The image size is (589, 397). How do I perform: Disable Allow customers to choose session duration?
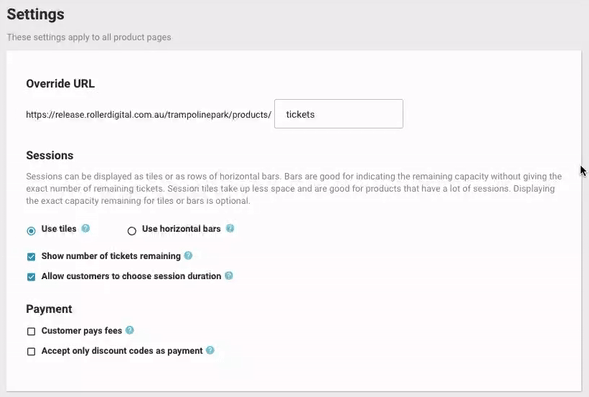tap(31, 277)
